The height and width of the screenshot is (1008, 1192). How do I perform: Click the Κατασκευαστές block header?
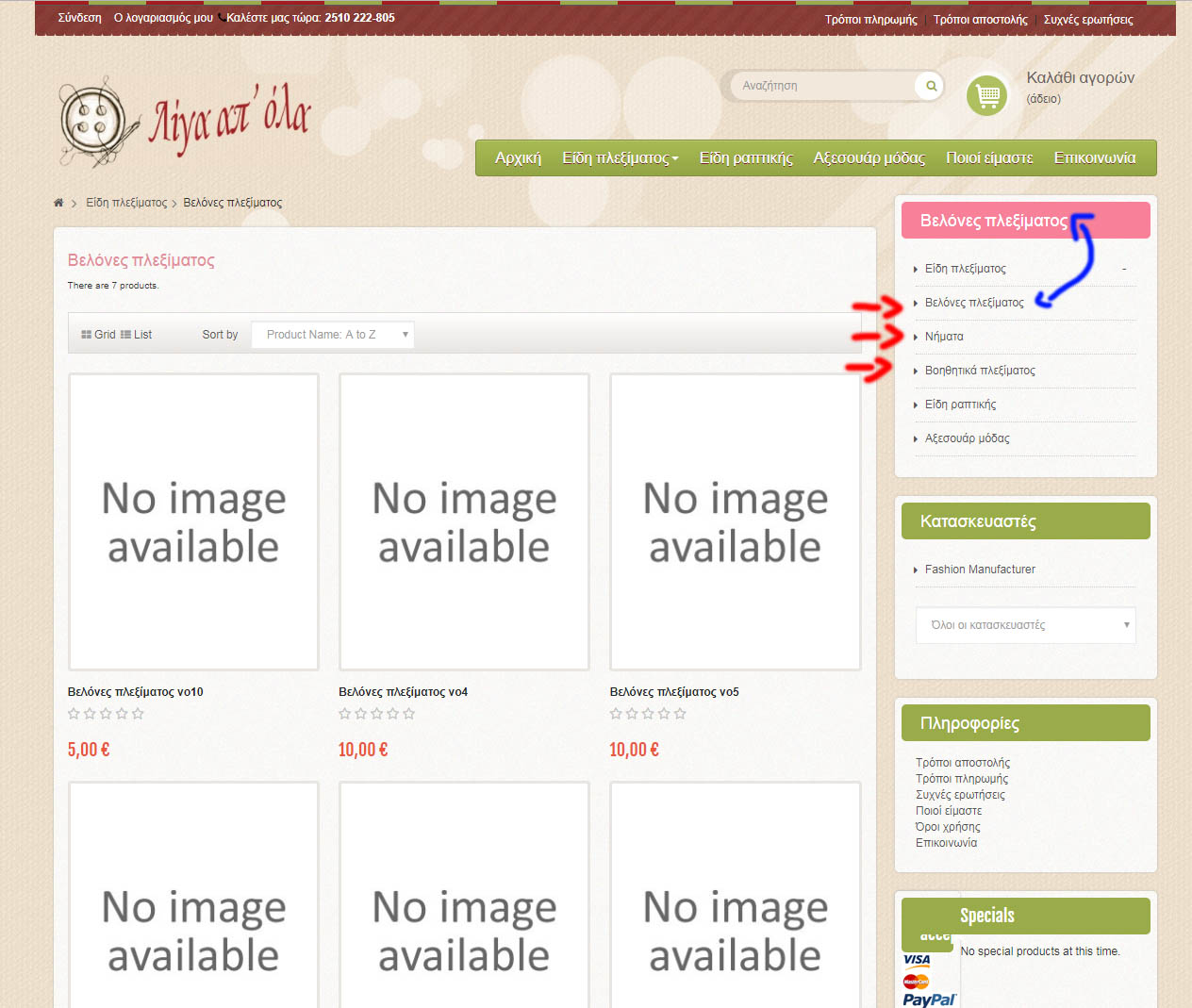point(1026,521)
